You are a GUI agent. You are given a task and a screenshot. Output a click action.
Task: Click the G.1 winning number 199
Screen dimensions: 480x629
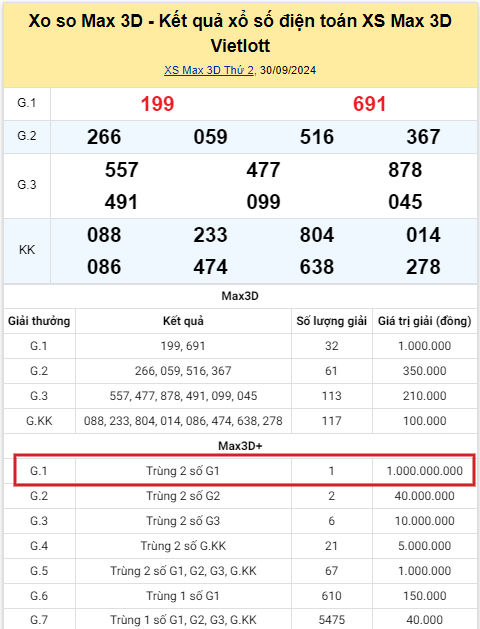pyautogui.click(x=157, y=104)
